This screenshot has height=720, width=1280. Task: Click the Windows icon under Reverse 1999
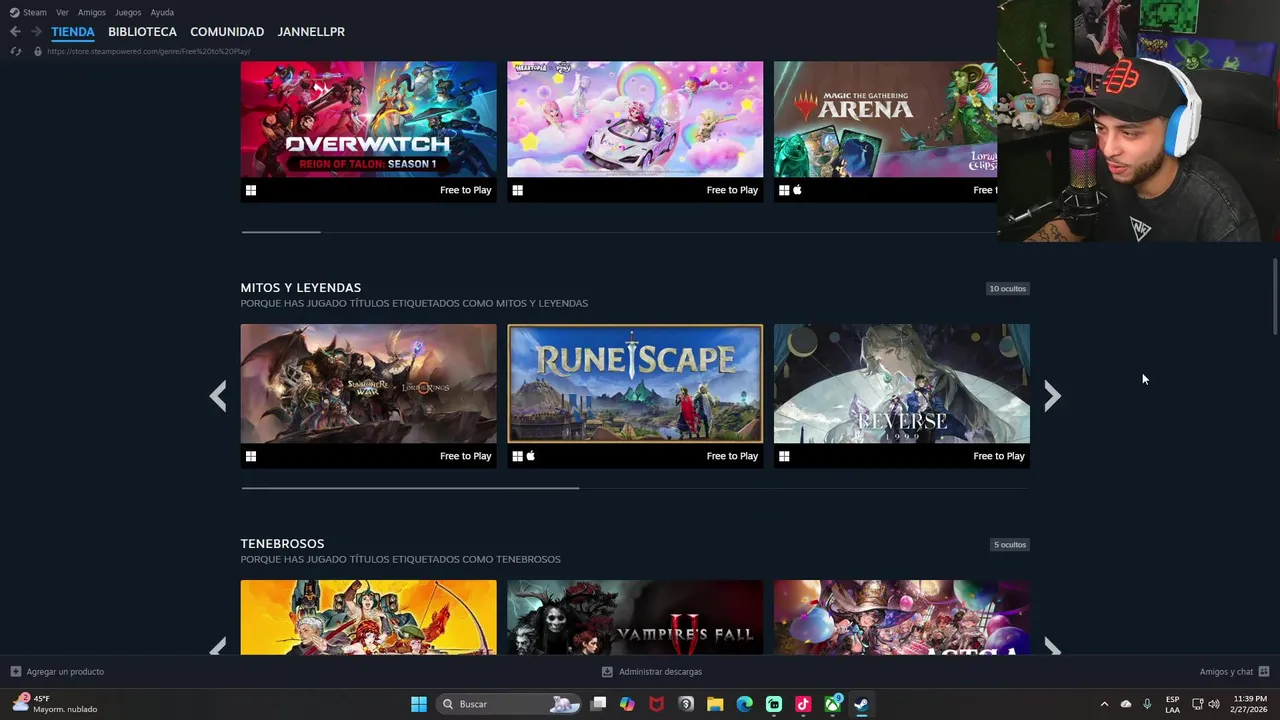[784, 456]
